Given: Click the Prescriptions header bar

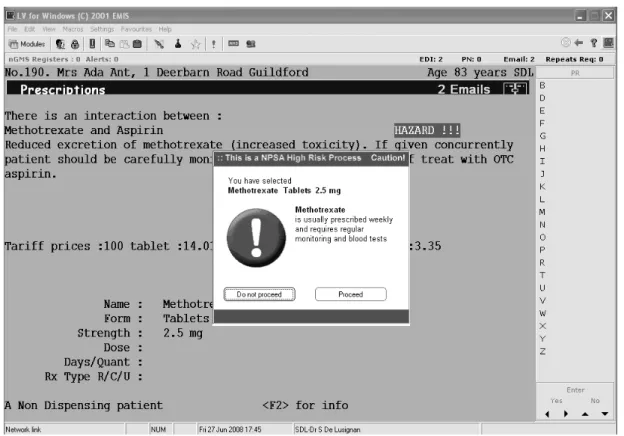Looking at the screenshot, I should tap(267, 88).
